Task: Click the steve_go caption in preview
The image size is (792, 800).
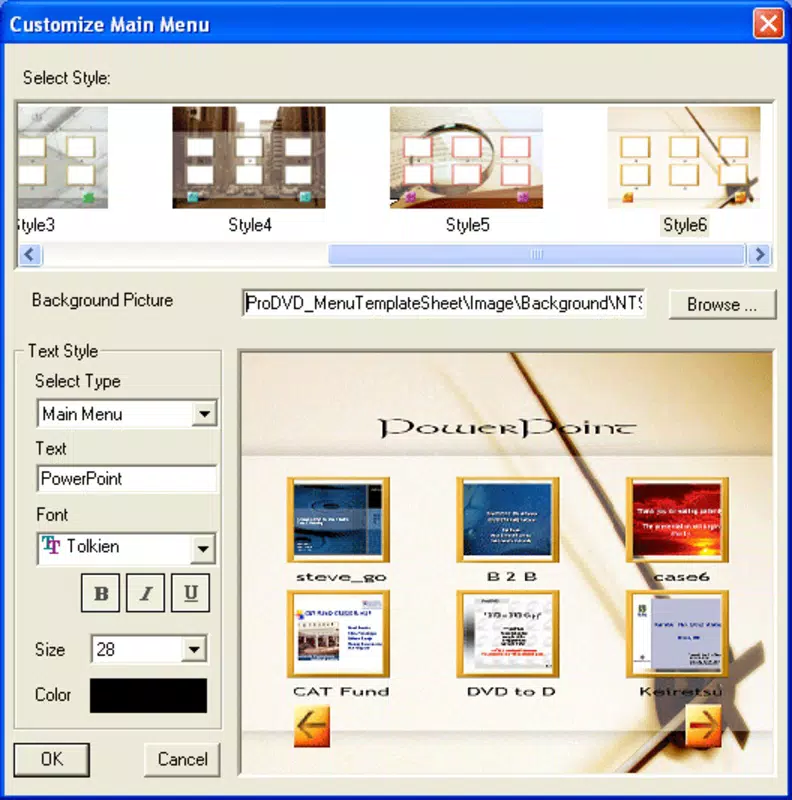Action: (x=341, y=577)
